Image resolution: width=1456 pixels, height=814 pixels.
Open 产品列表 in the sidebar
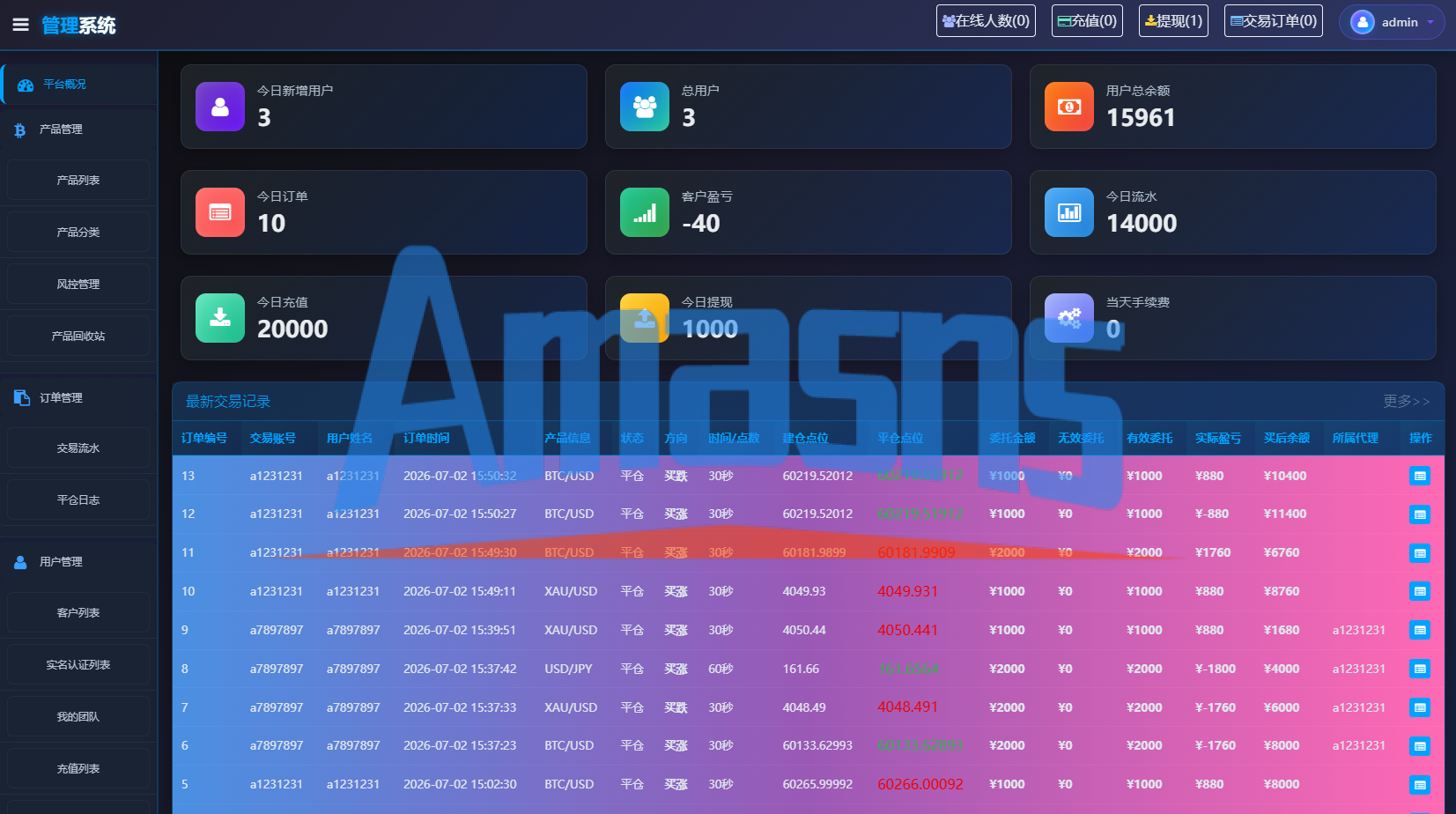(x=78, y=181)
